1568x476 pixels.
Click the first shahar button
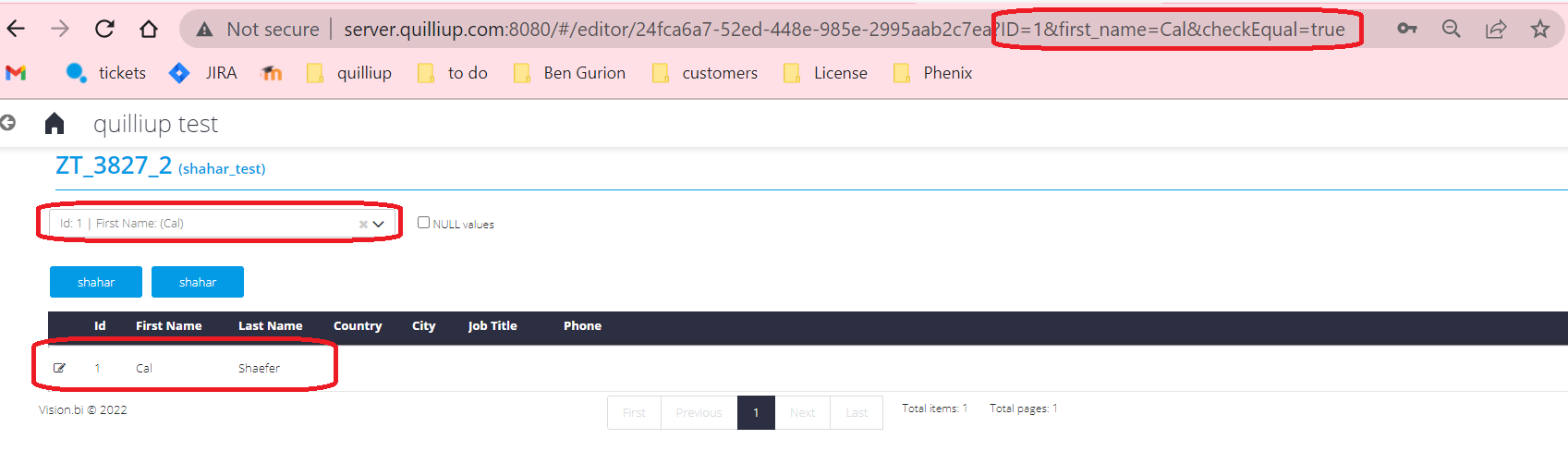(x=96, y=282)
